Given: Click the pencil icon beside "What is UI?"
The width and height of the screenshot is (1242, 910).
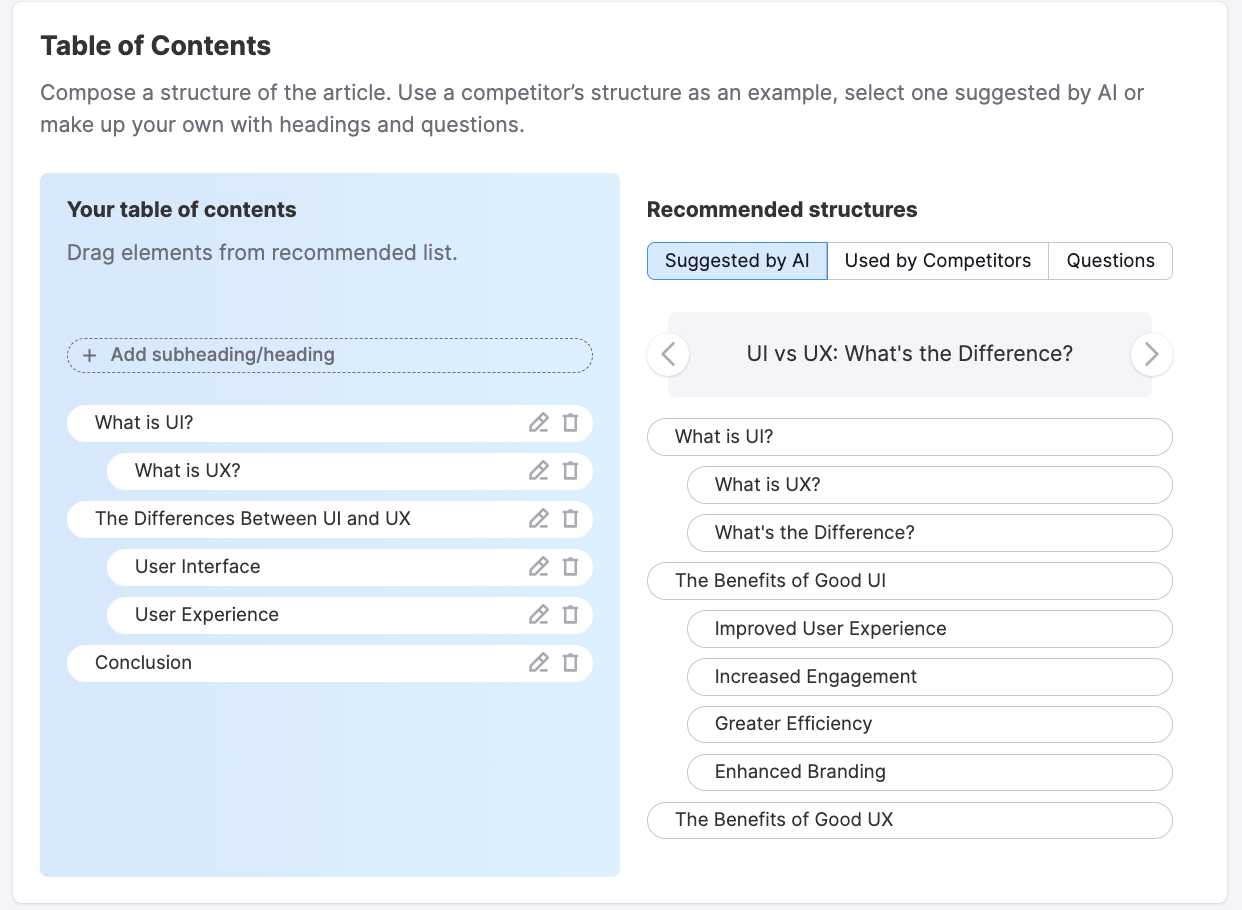Looking at the screenshot, I should coord(539,422).
